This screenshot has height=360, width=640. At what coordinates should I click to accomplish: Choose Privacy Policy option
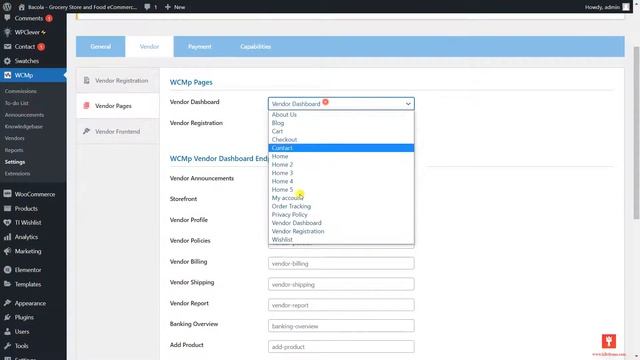click(x=341, y=215)
